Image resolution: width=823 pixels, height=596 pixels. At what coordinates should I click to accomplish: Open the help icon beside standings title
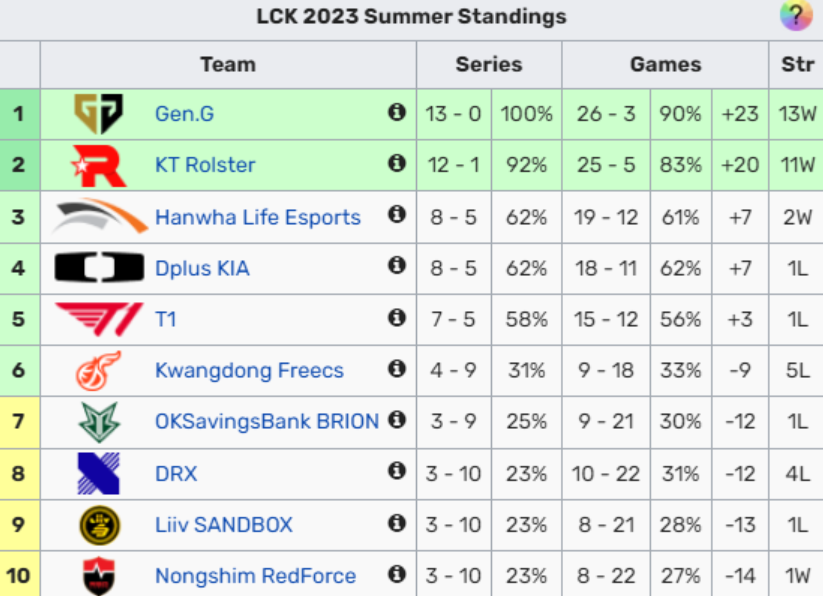click(x=796, y=15)
